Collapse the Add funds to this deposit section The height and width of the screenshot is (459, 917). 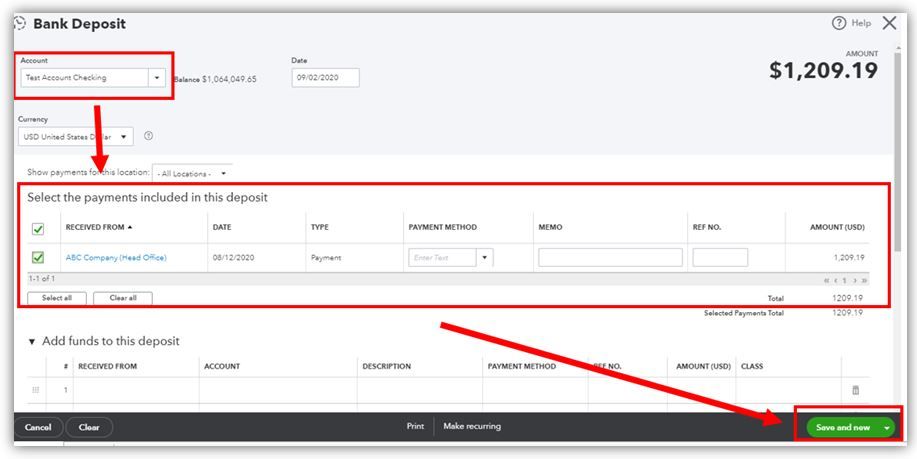pyautogui.click(x=32, y=341)
